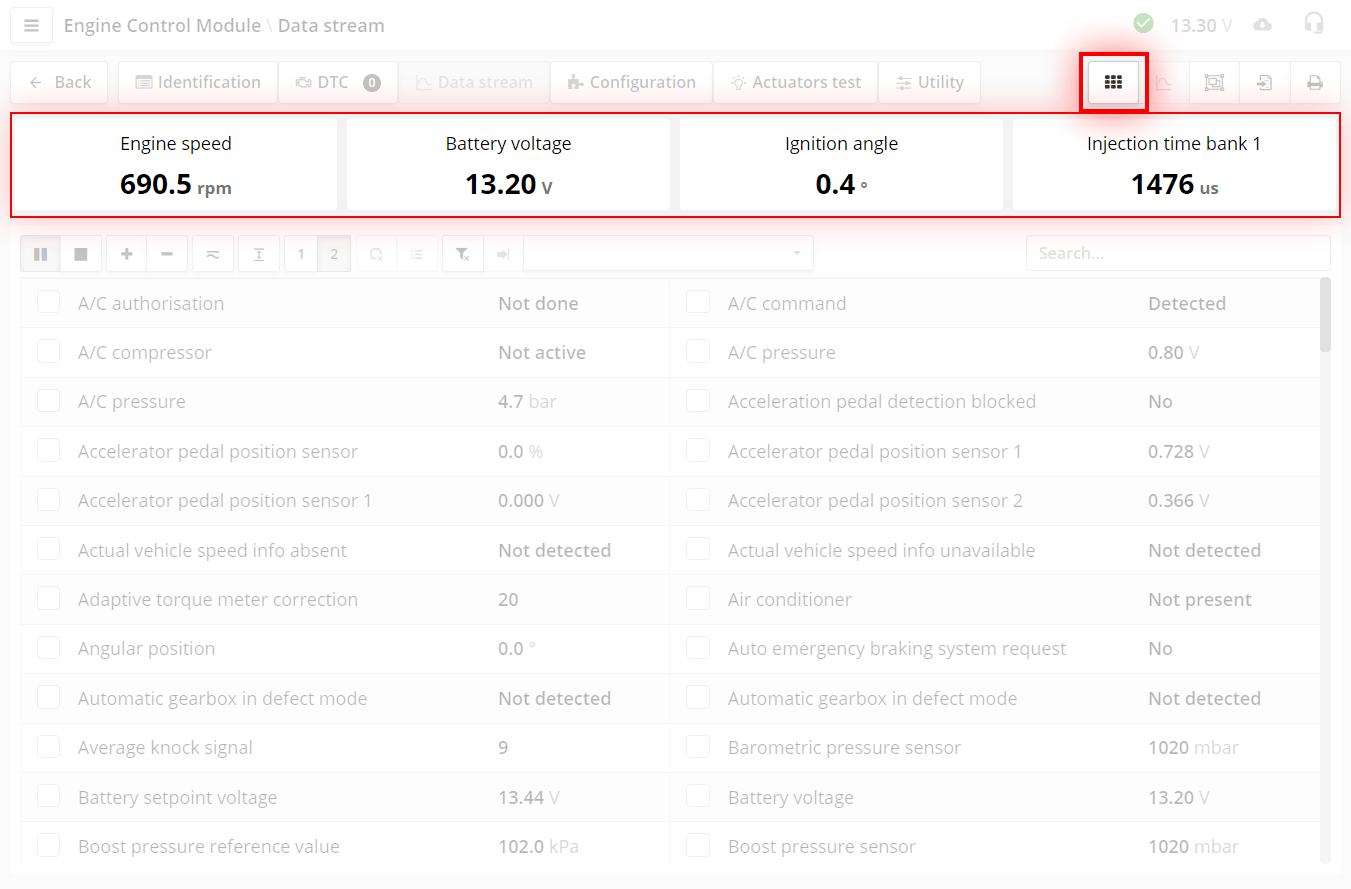Expand the empty dropdown beside filter icons
This screenshot has width=1351, height=889.
(x=668, y=254)
